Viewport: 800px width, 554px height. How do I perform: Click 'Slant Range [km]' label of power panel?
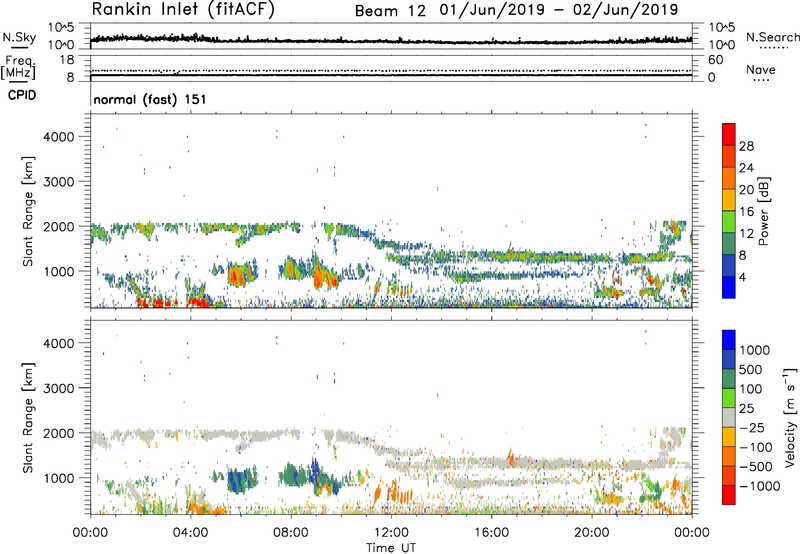coord(28,211)
